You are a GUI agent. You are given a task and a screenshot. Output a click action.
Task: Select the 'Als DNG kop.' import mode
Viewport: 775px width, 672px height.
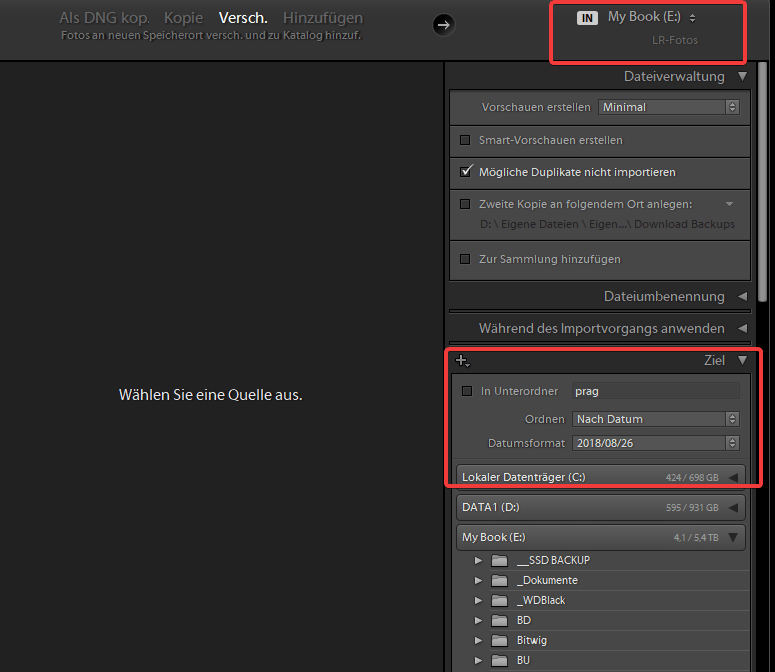tap(104, 18)
